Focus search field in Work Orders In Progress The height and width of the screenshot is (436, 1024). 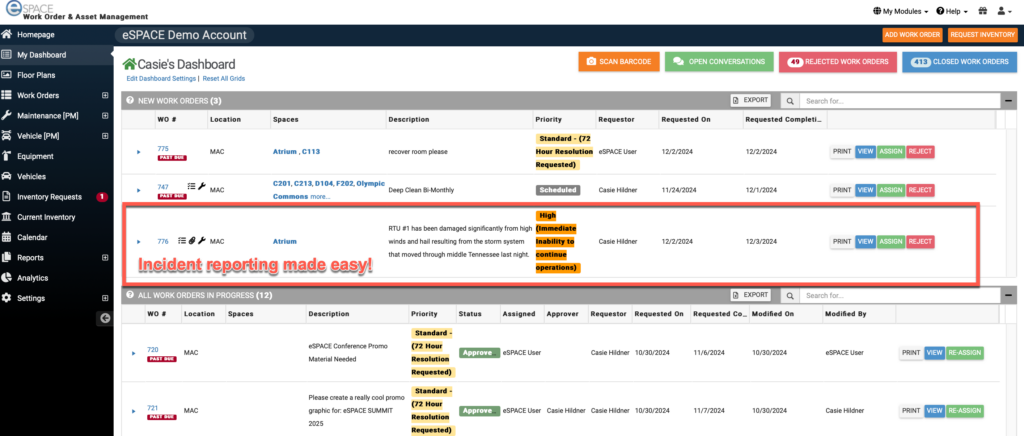(899, 296)
